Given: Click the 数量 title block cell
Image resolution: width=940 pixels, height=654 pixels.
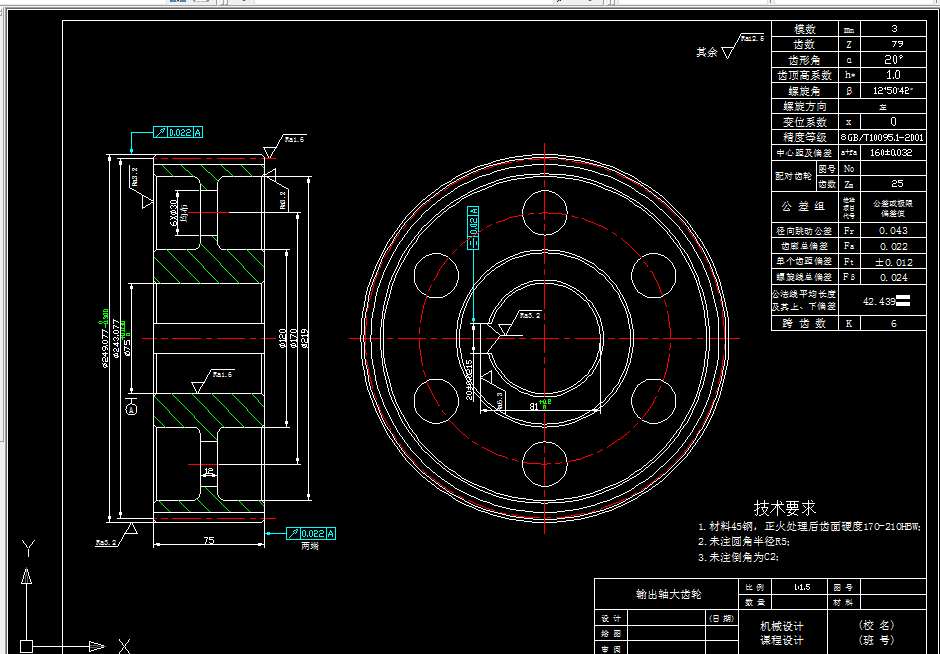Looking at the screenshot, I should 755,602.
